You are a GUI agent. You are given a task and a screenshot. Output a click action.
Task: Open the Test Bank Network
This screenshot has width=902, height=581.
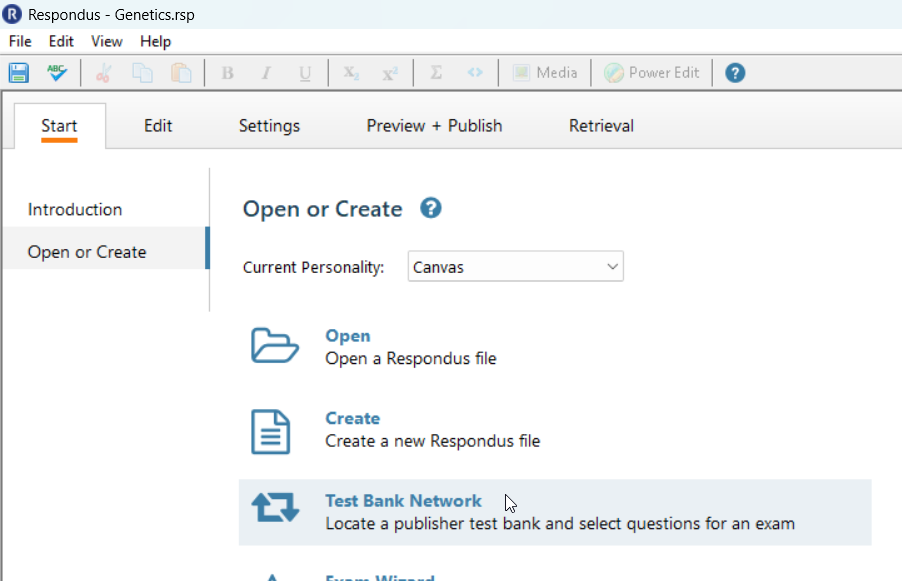point(403,500)
